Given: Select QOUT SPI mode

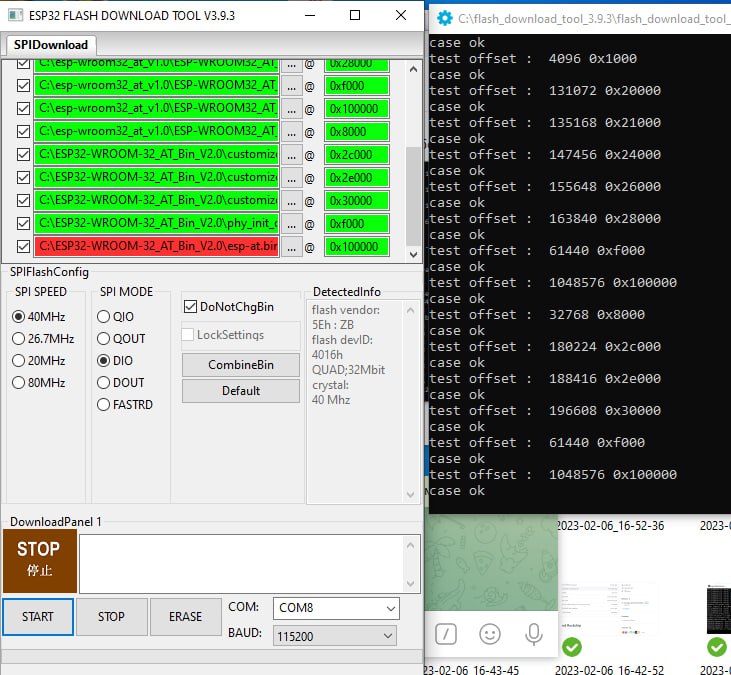Looking at the screenshot, I should coord(103,338).
